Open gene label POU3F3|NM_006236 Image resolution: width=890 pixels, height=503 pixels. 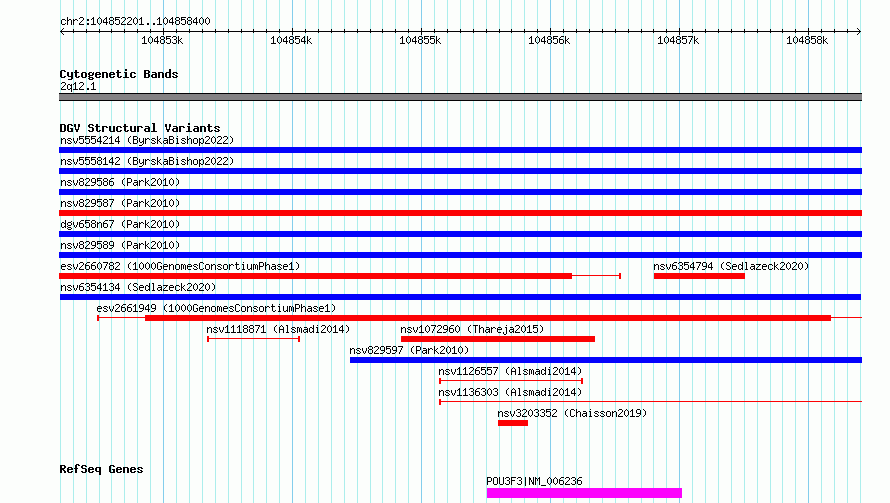[534, 481]
